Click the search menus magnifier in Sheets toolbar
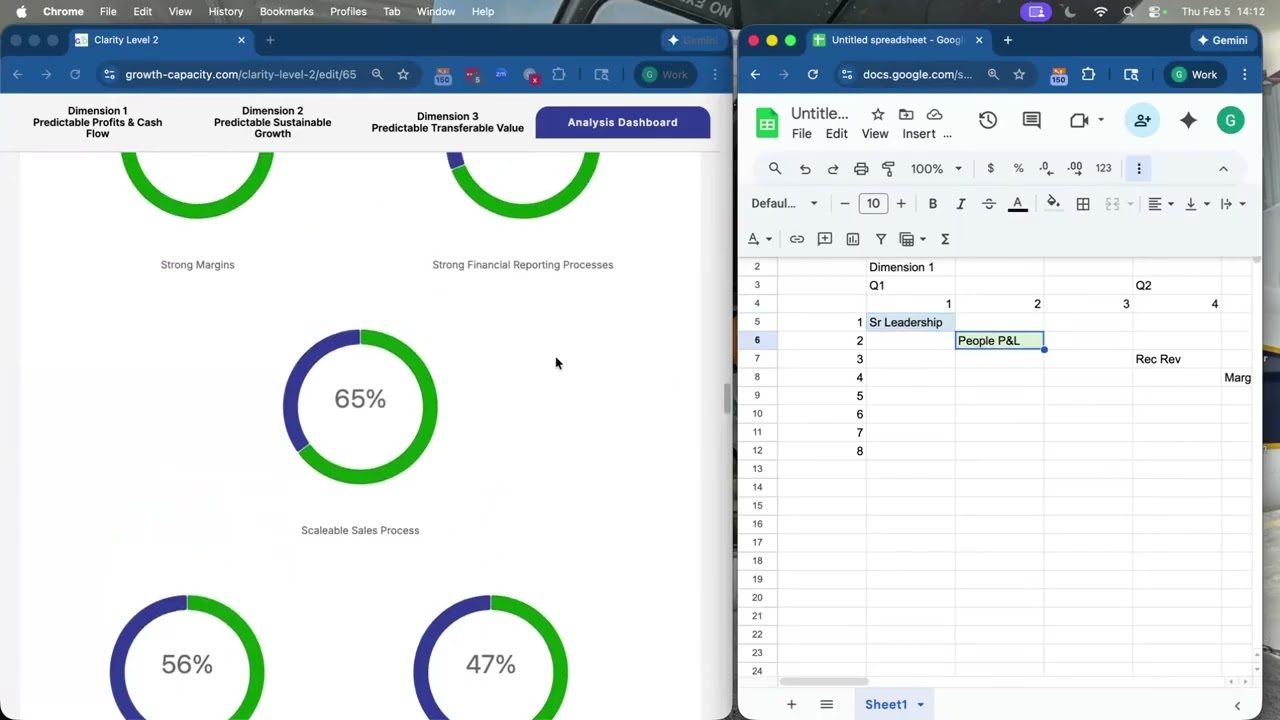Screen dimensions: 1280x720 pyautogui.click(x=775, y=168)
